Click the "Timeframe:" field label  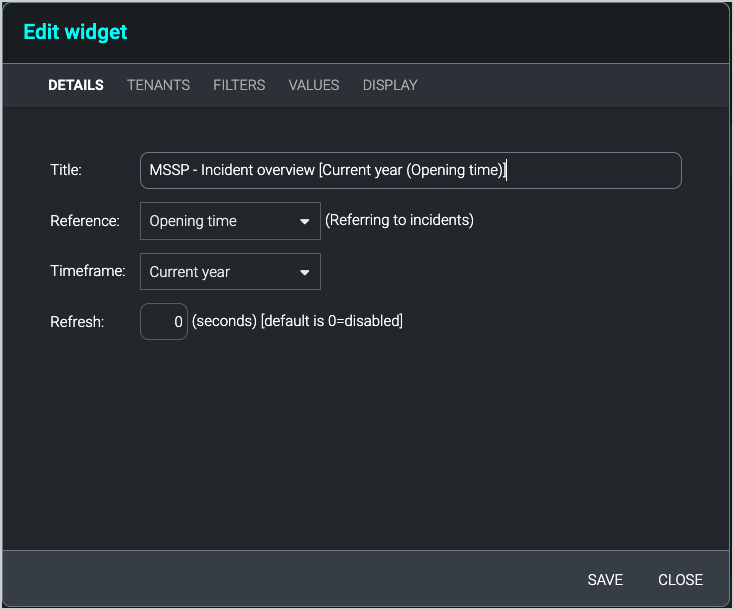[x=88, y=271]
